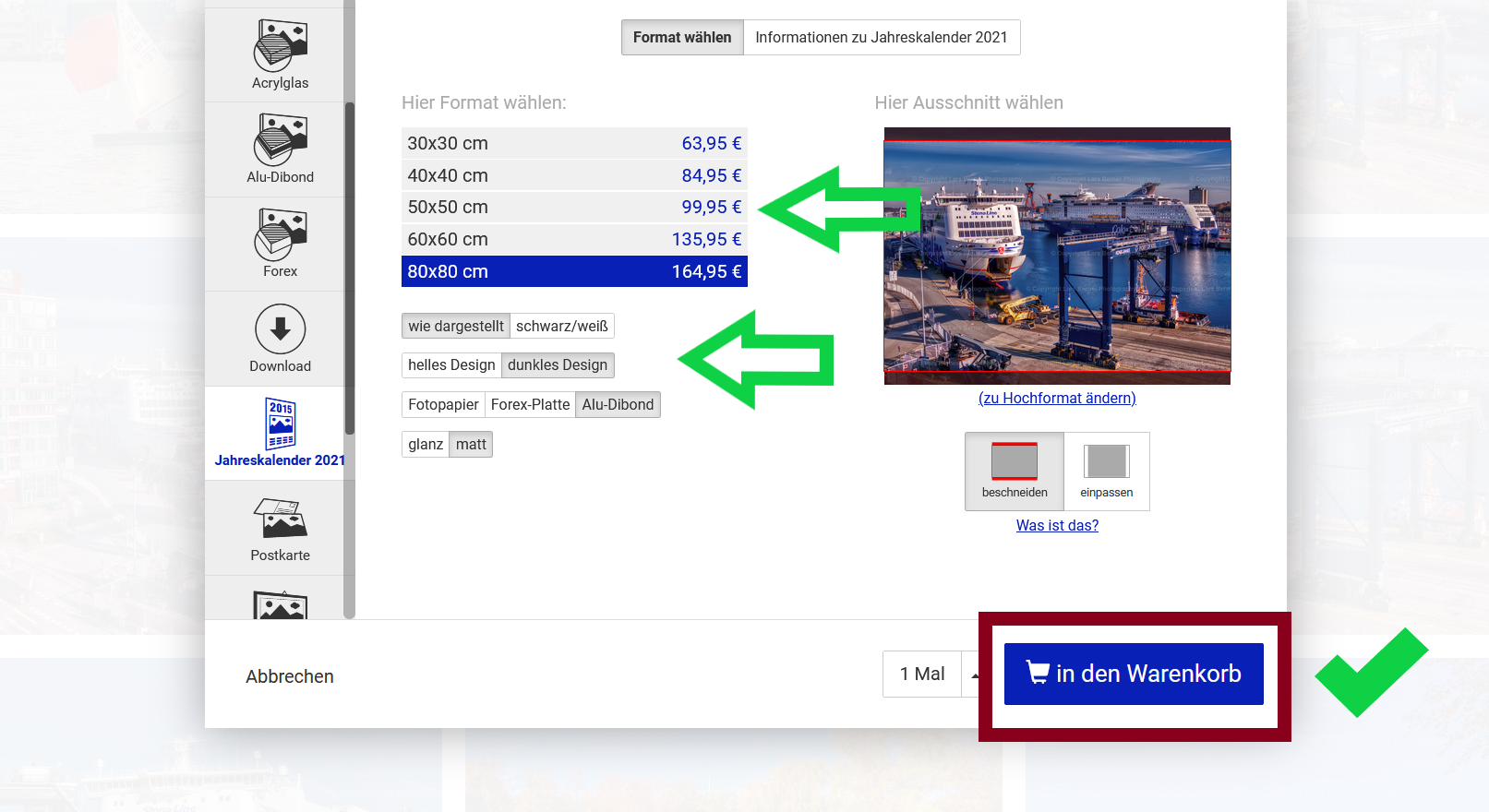Select the Acrylglas product icon
This screenshot has width=1489, height=812.
point(280,46)
